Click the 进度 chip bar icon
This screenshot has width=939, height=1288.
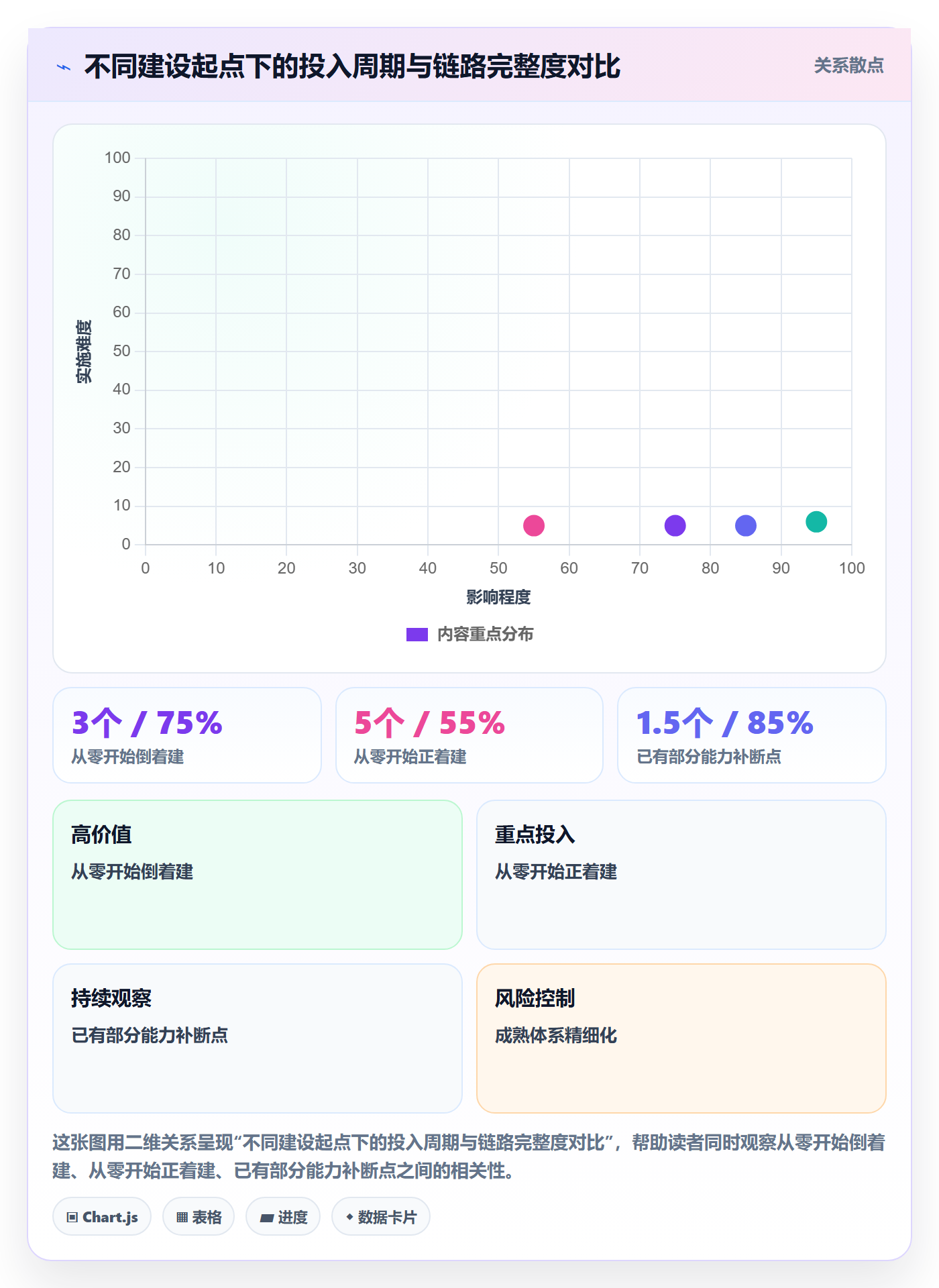coord(267,1218)
